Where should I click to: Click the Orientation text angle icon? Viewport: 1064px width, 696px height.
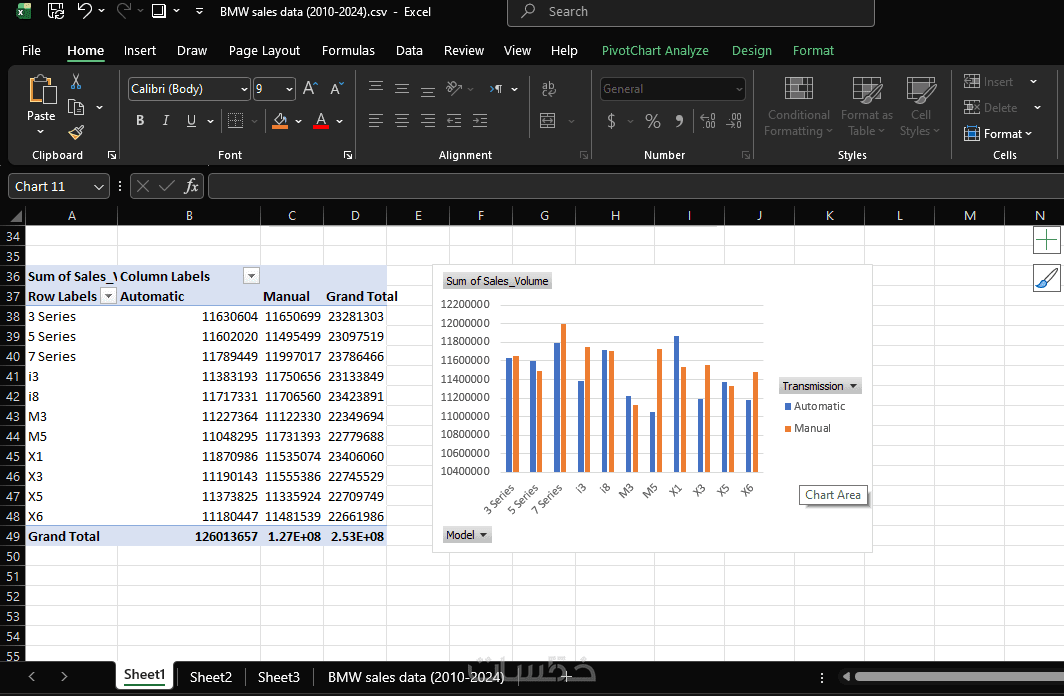tap(454, 88)
